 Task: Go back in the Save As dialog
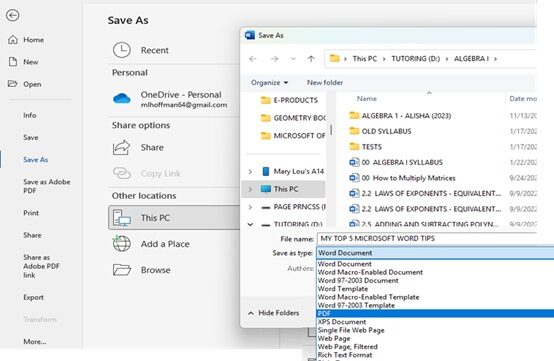point(253,59)
